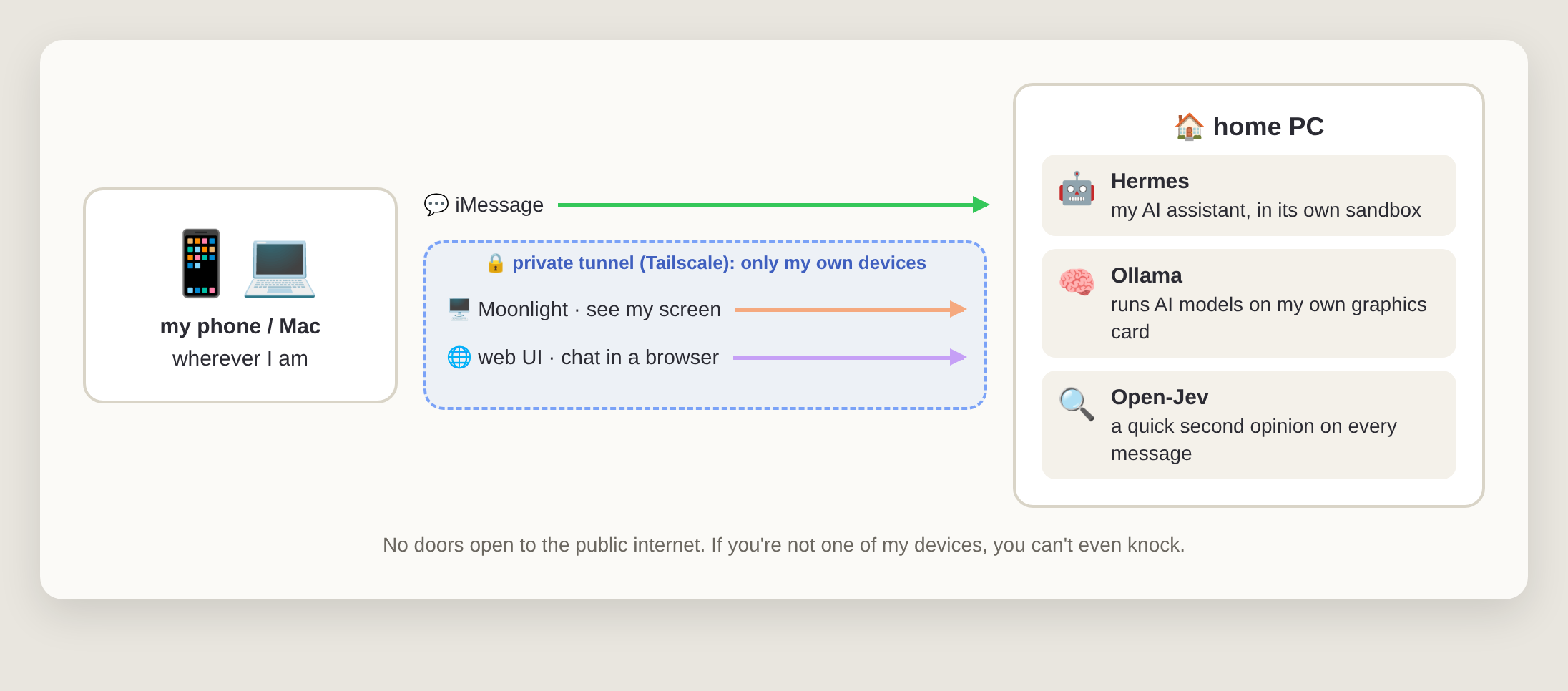Click the 'Open-Jev' card title
The image size is (1568, 691).
coord(1160,397)
